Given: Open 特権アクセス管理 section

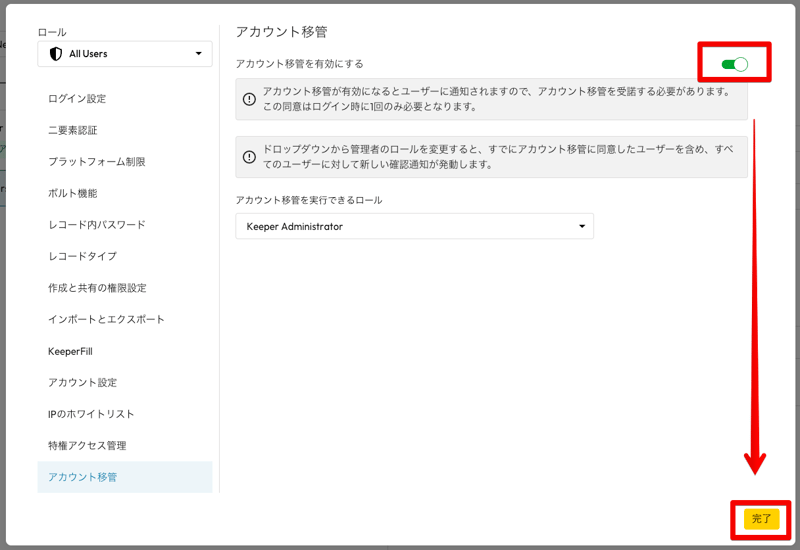Looking at the screenshot, I should coord(87,445).
